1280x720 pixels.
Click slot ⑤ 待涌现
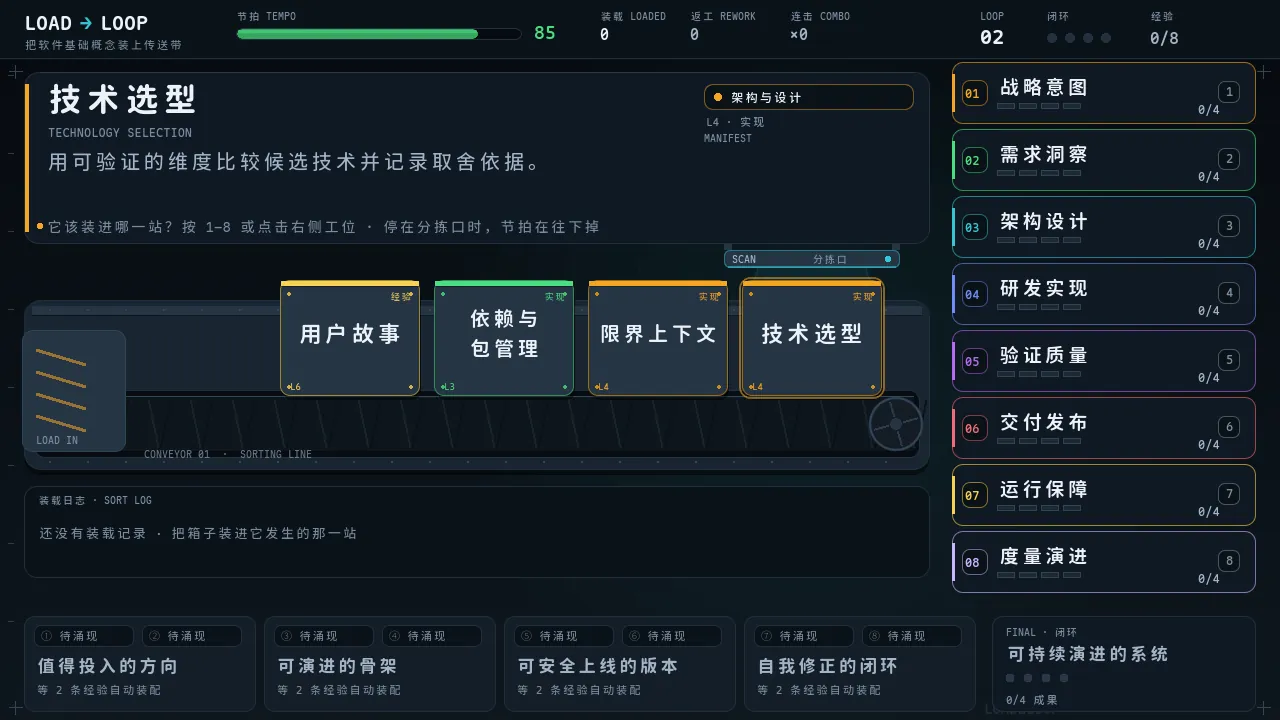click(x=564, y=636)
